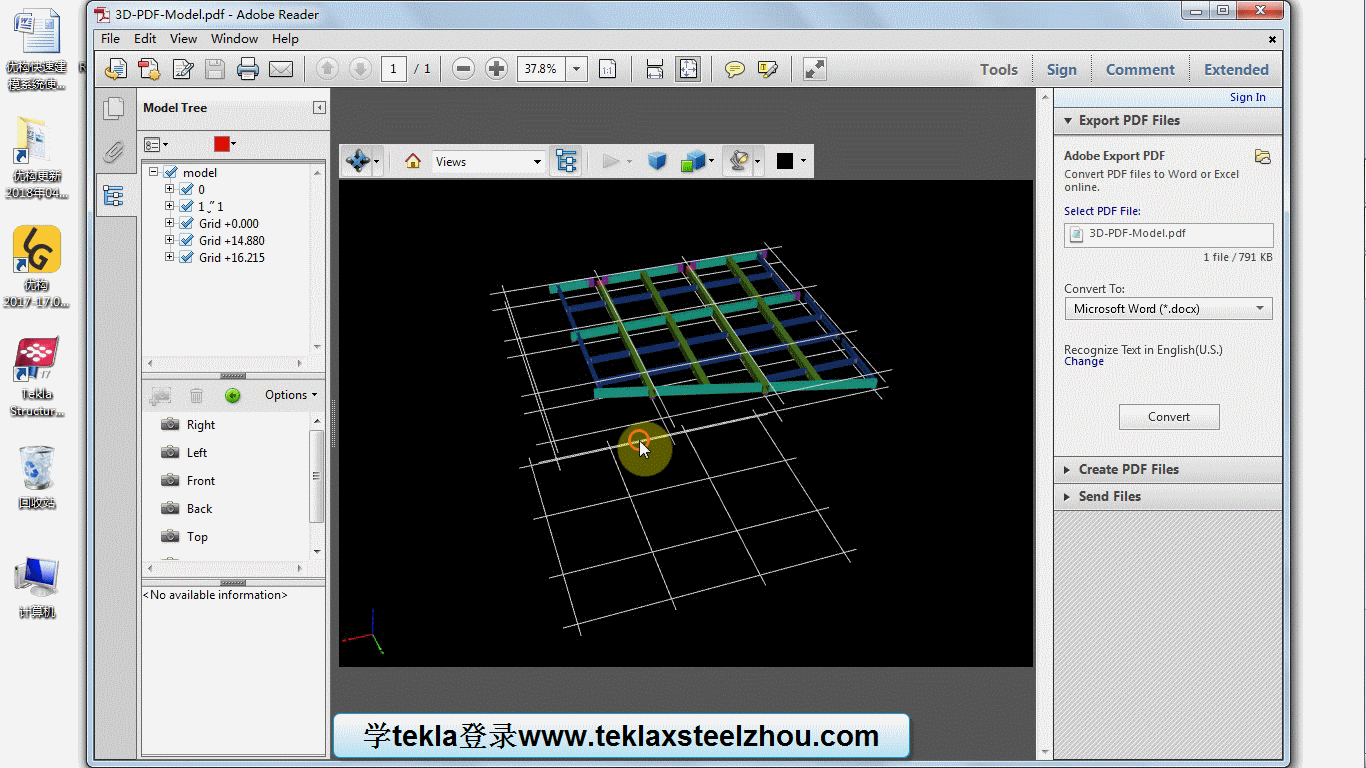
Task: Click the Sign In link
Action: click(x=1247, y=97)
